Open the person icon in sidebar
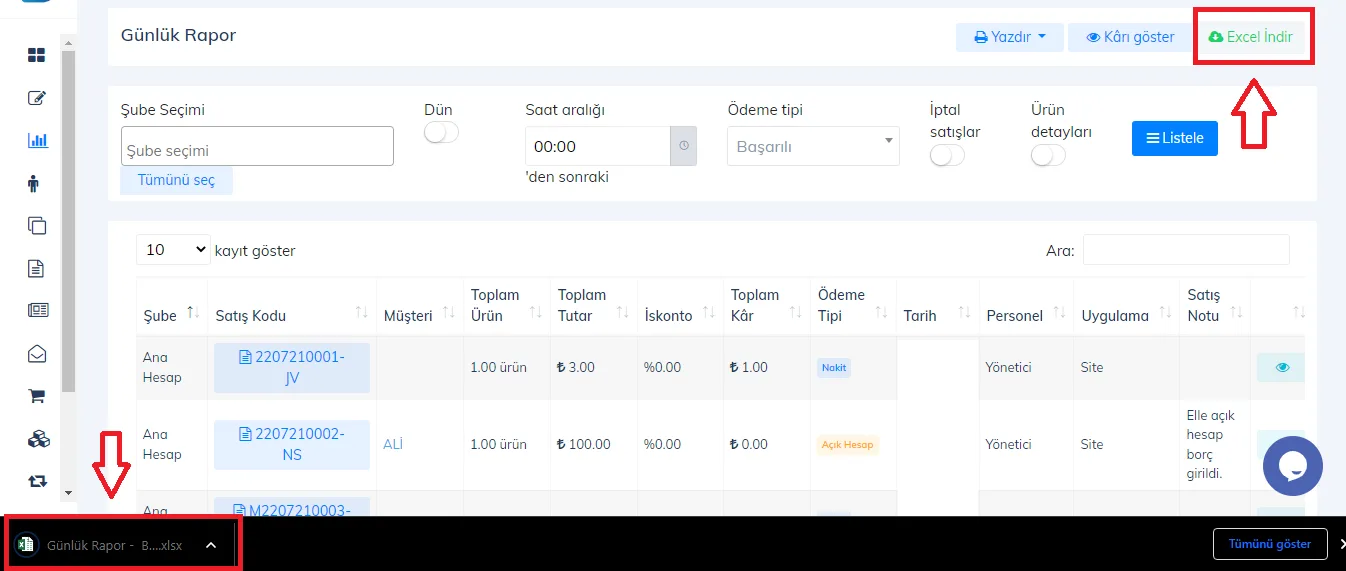This screenshot has height=571, width=1346. coord(35,183)
